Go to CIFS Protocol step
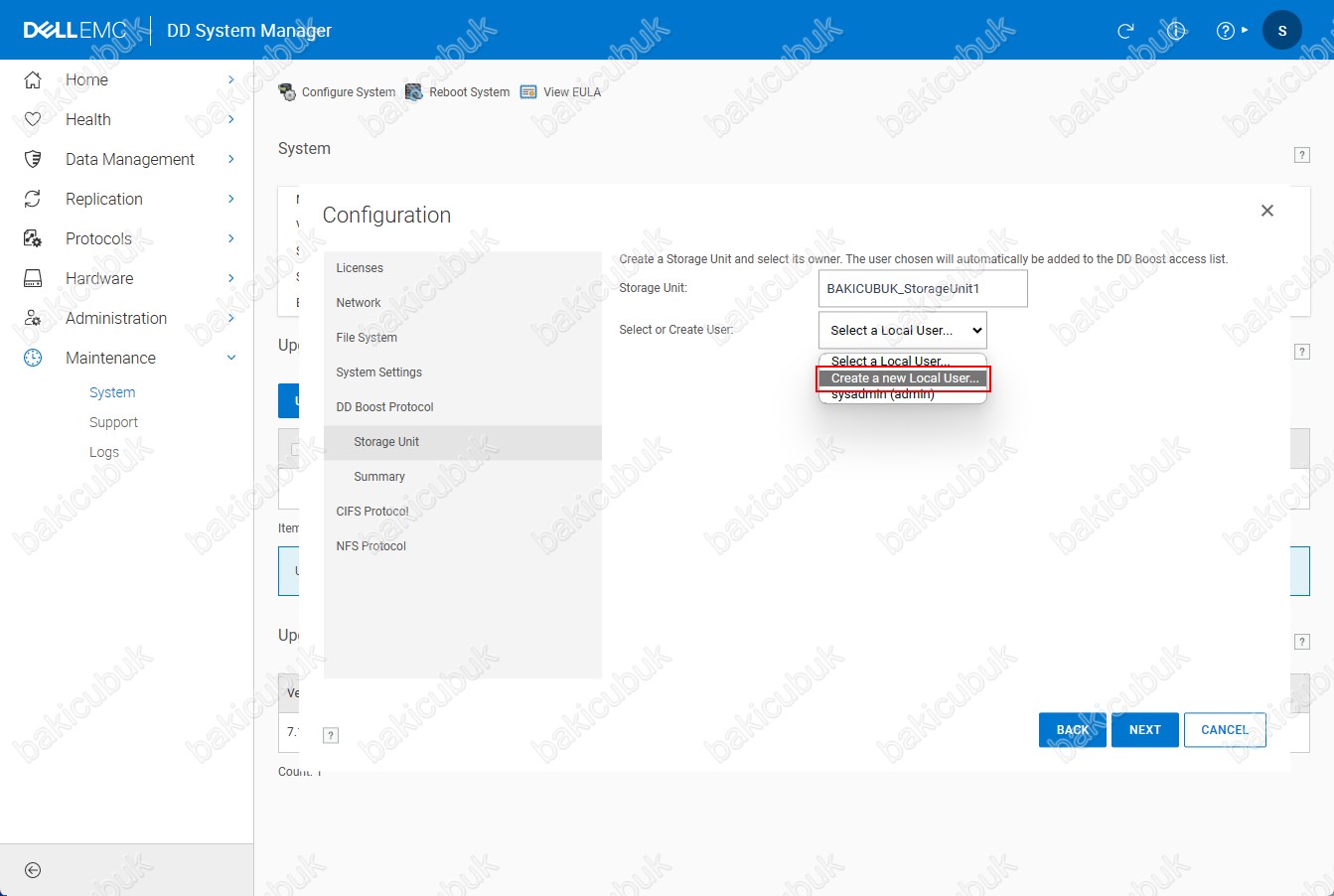 (463, 512)
